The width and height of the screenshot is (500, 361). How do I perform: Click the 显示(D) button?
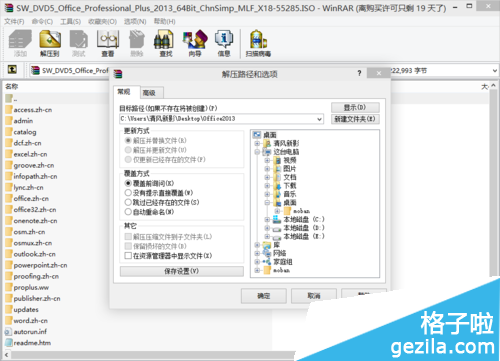[x=355, y=107]
